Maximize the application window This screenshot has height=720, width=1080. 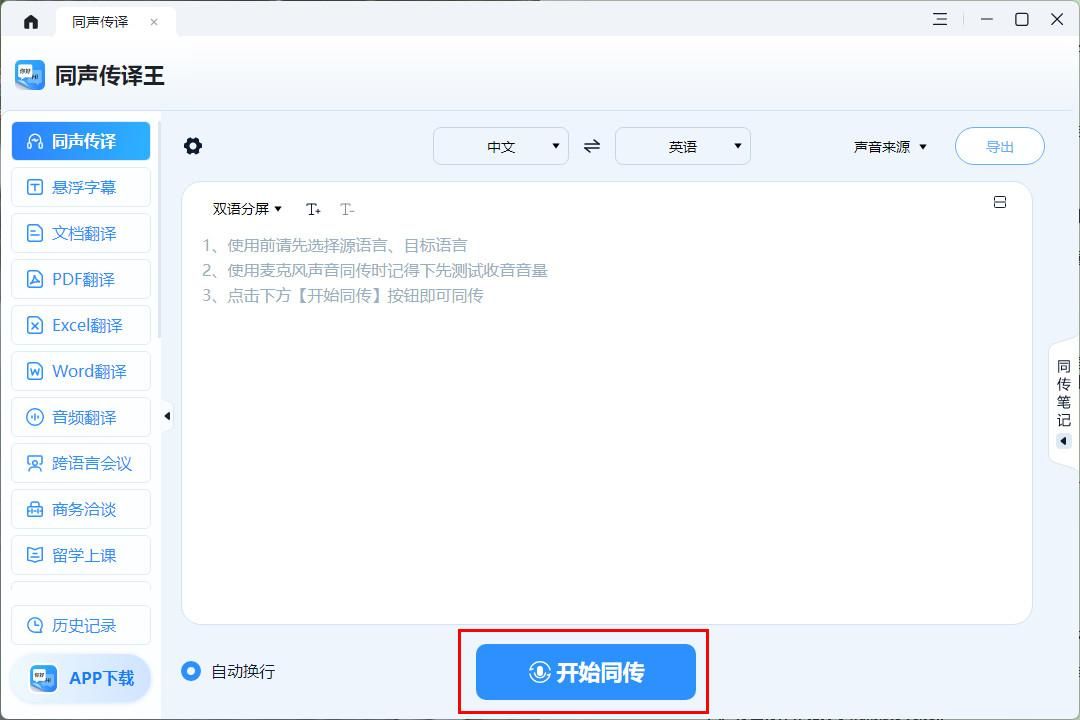(1022, 19)
